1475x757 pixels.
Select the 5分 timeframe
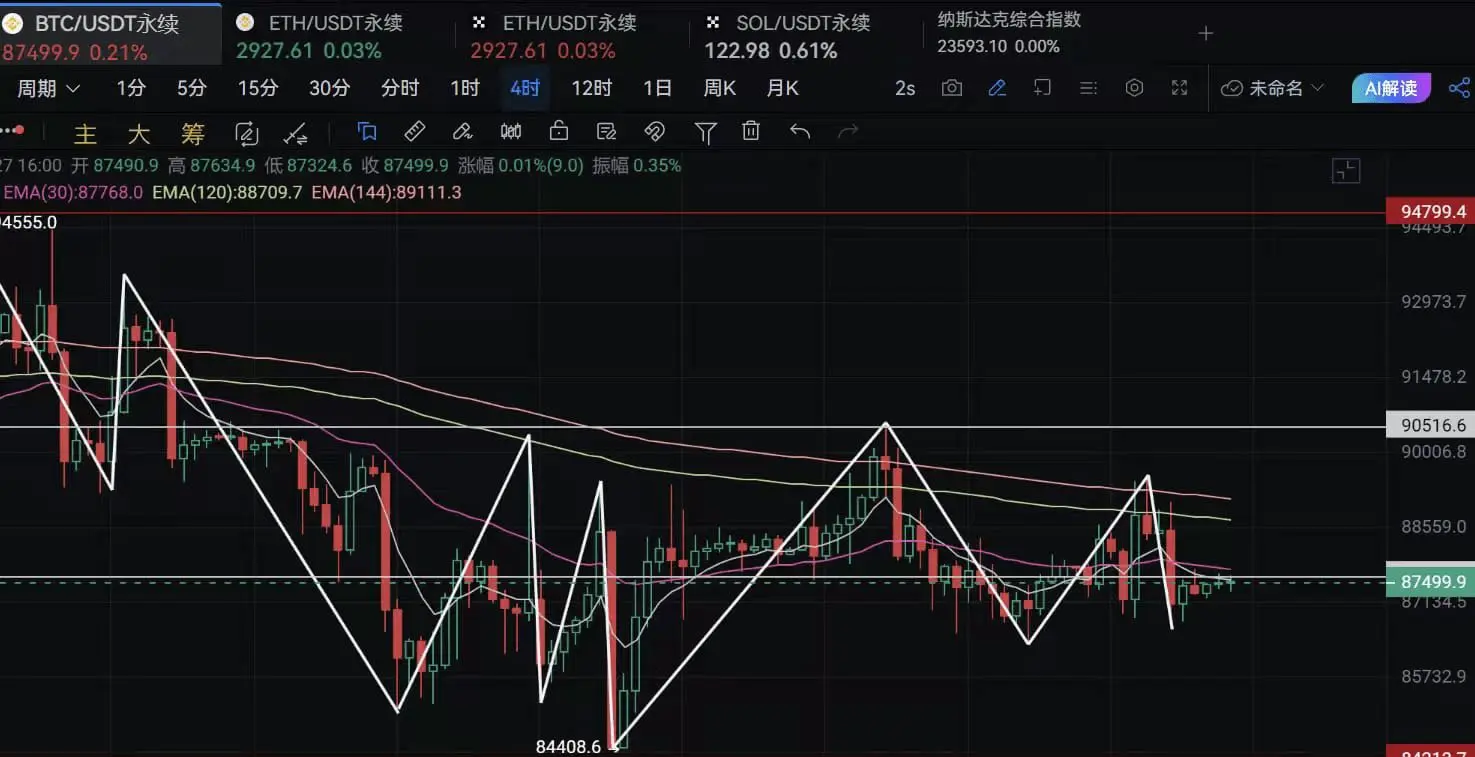tap(191, 88)
